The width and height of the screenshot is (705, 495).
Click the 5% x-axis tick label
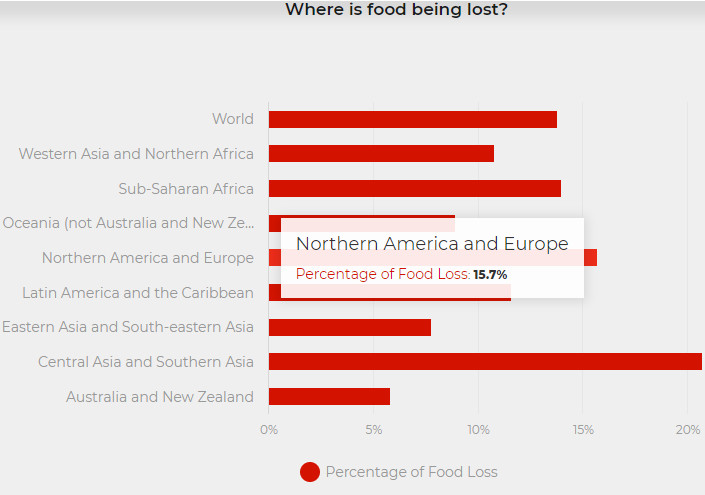[x=373, y=430]
